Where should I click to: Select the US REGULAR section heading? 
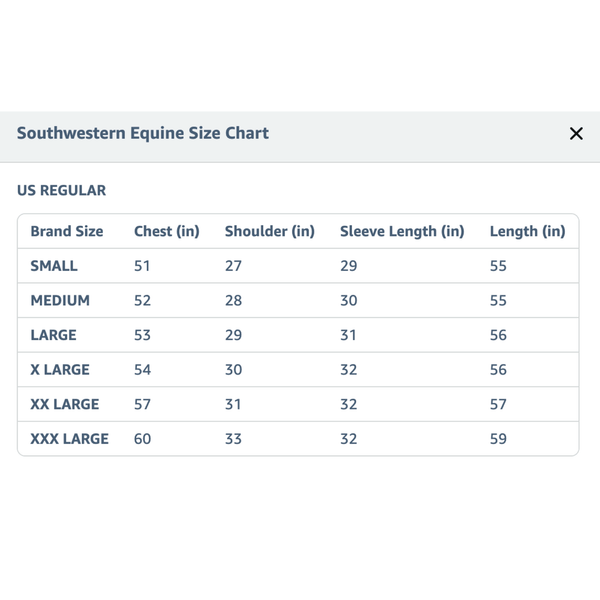61,190
